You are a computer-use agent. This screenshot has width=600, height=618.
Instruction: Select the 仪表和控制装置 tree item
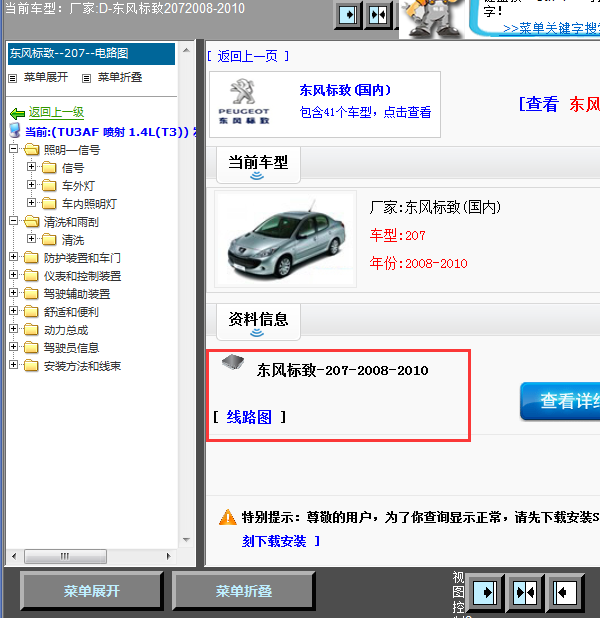point(82,276)
